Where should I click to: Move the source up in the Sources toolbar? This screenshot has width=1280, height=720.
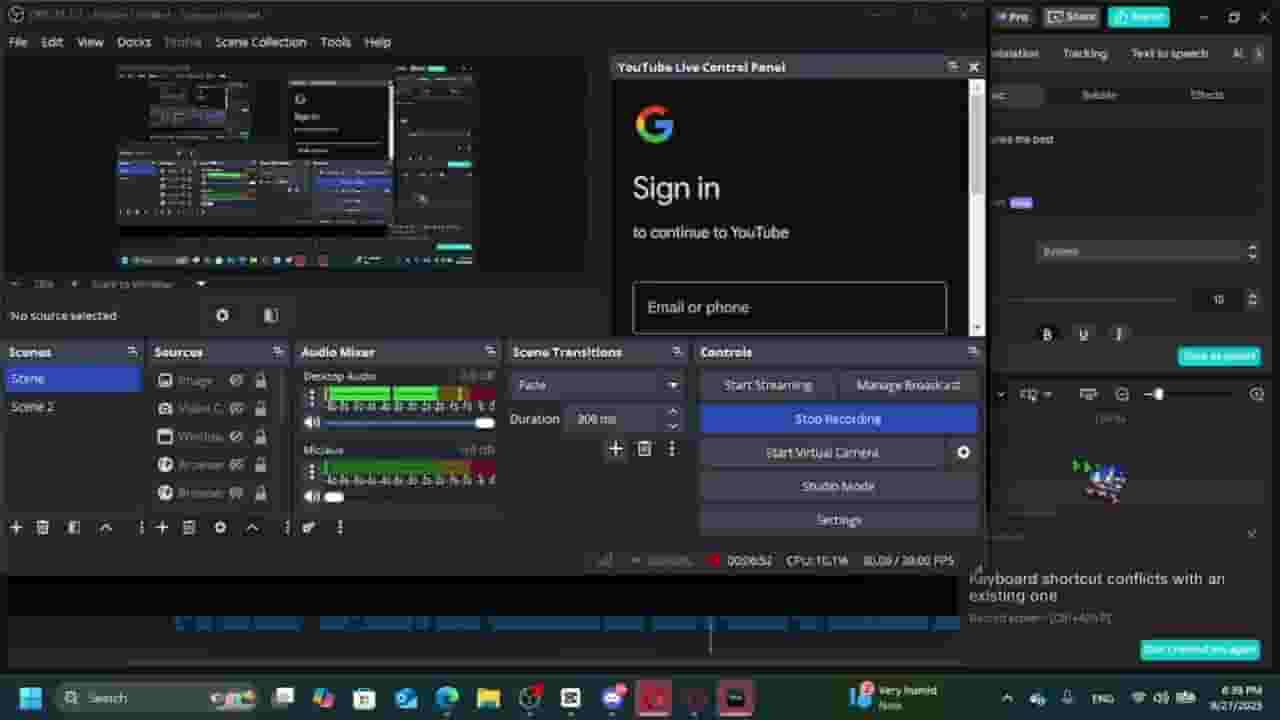coord(252,527)
